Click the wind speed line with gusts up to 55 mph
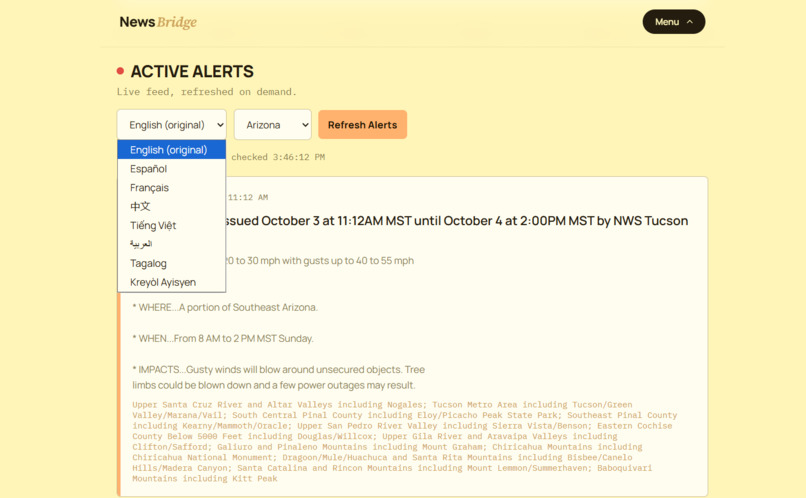 (x=320, y=261)
